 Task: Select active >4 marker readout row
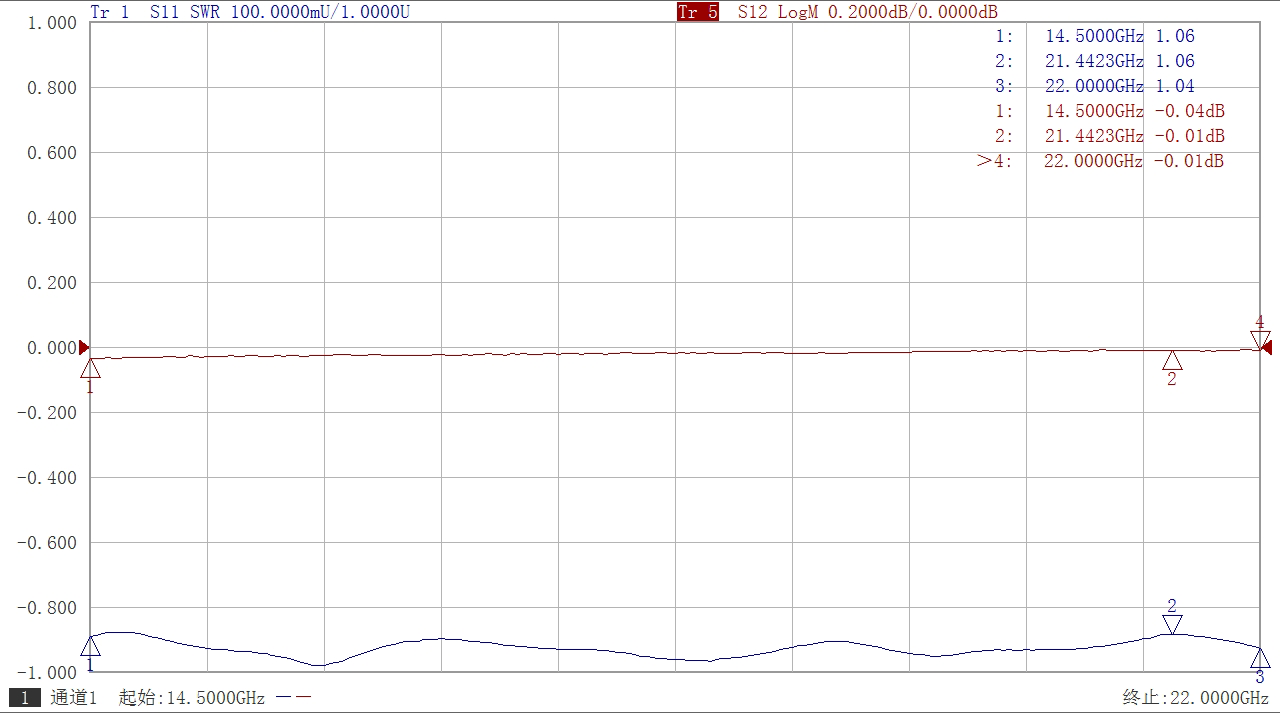(x=1100, y=161)
